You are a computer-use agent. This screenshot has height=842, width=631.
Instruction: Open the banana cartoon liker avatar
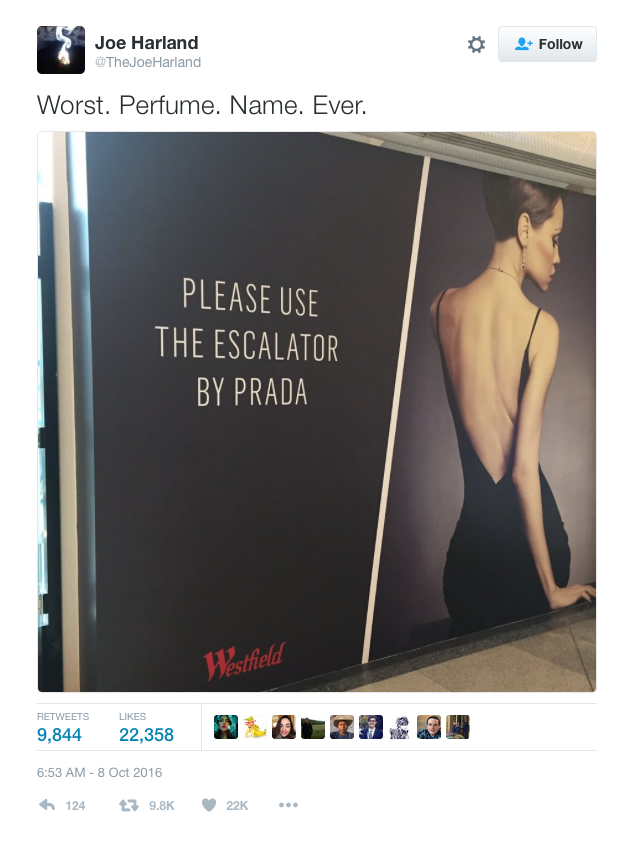255,727
